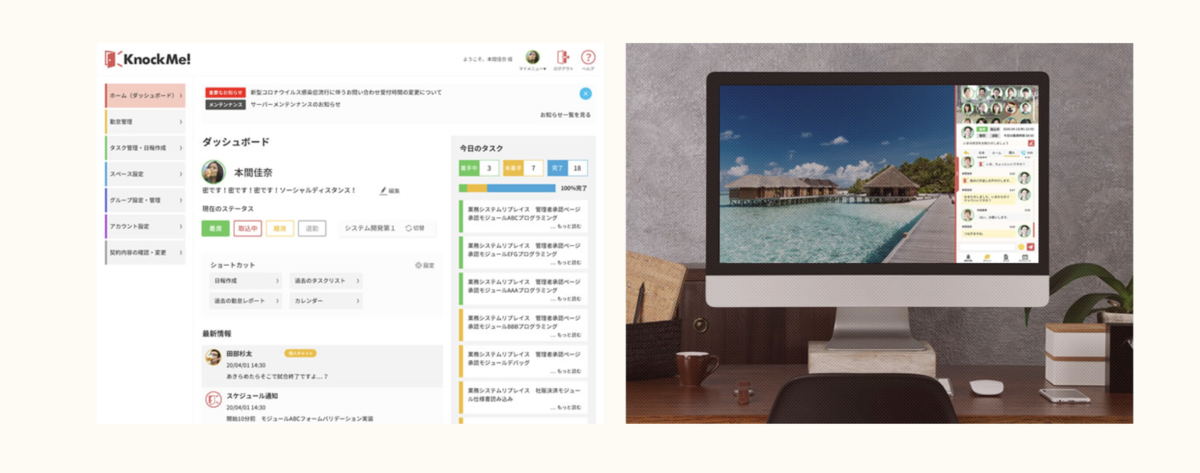Click the 切替 refresh switch icon
This screenshot has height=473, width=1200.
tap(409, 228)
